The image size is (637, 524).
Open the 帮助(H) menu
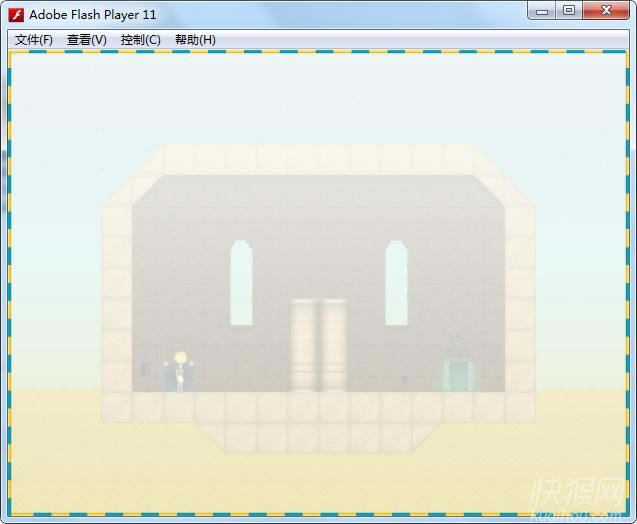[x=195, y=40]
